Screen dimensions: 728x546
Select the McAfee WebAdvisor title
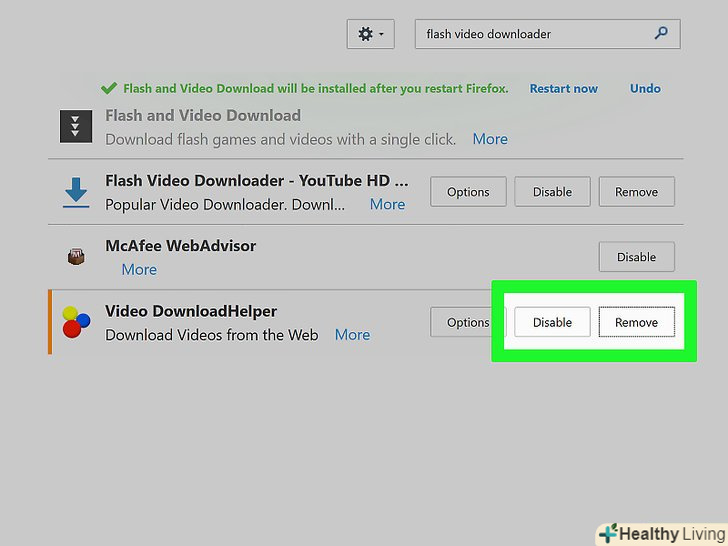[180, 246]
